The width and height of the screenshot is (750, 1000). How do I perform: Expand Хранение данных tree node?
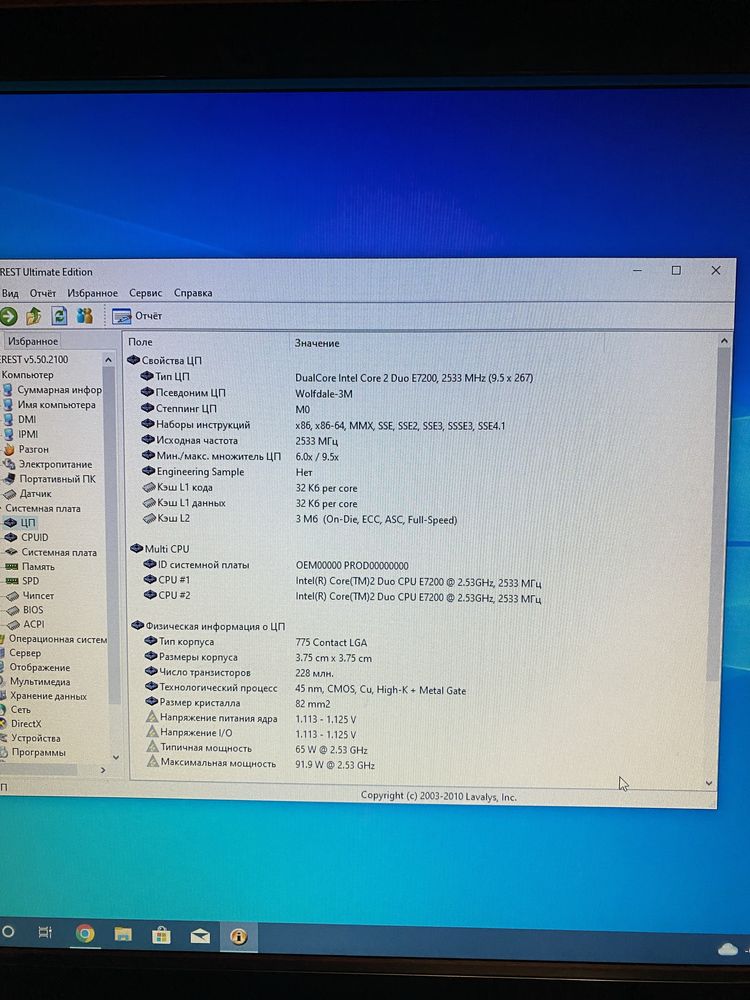click(x=44, y=696)
